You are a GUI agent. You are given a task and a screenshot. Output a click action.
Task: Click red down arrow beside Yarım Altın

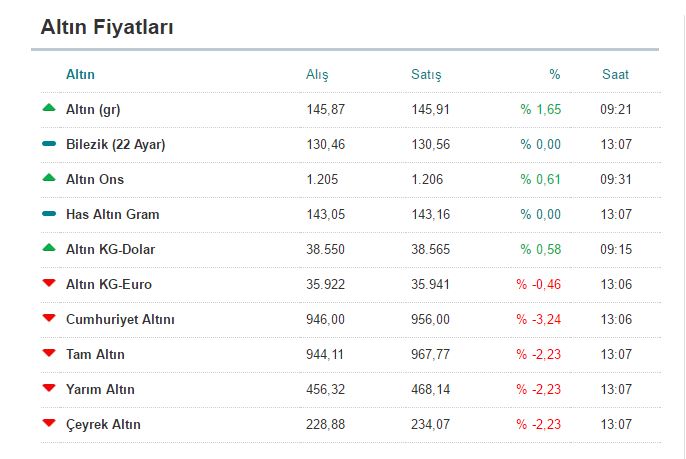pyautogui.click(x=49, y=389)
